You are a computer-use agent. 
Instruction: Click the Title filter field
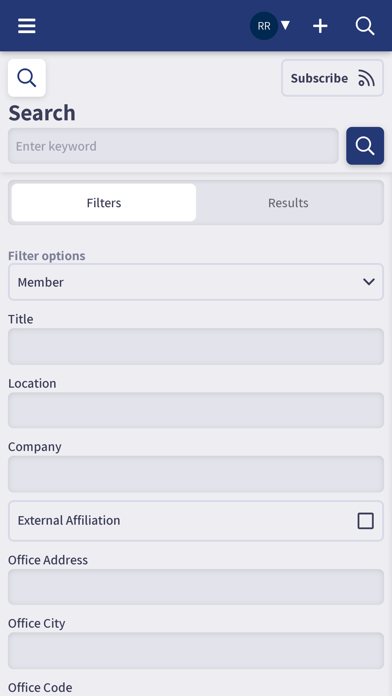click(x=196, y=346)
